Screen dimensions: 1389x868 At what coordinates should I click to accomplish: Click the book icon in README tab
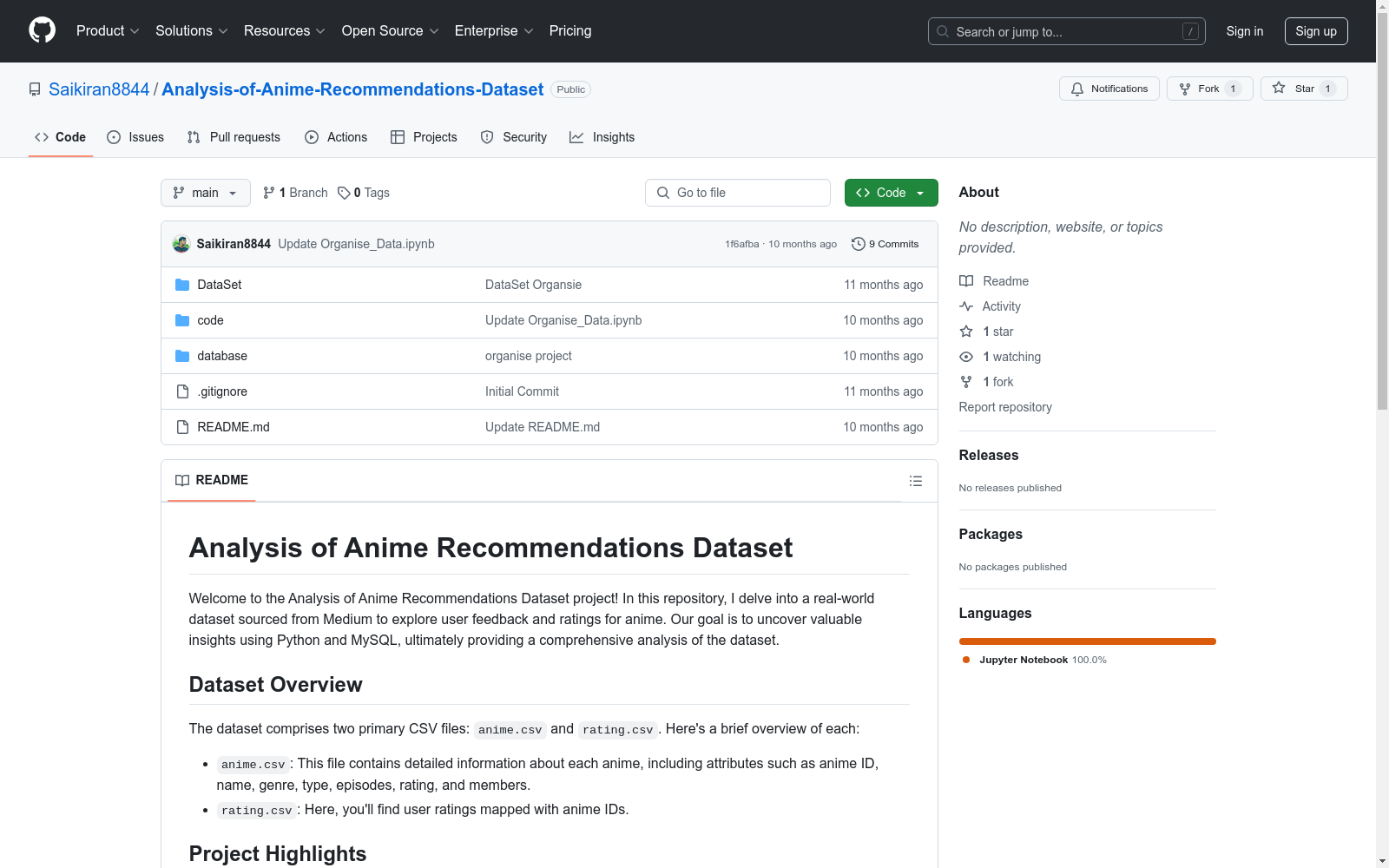[x=182, y=480]
